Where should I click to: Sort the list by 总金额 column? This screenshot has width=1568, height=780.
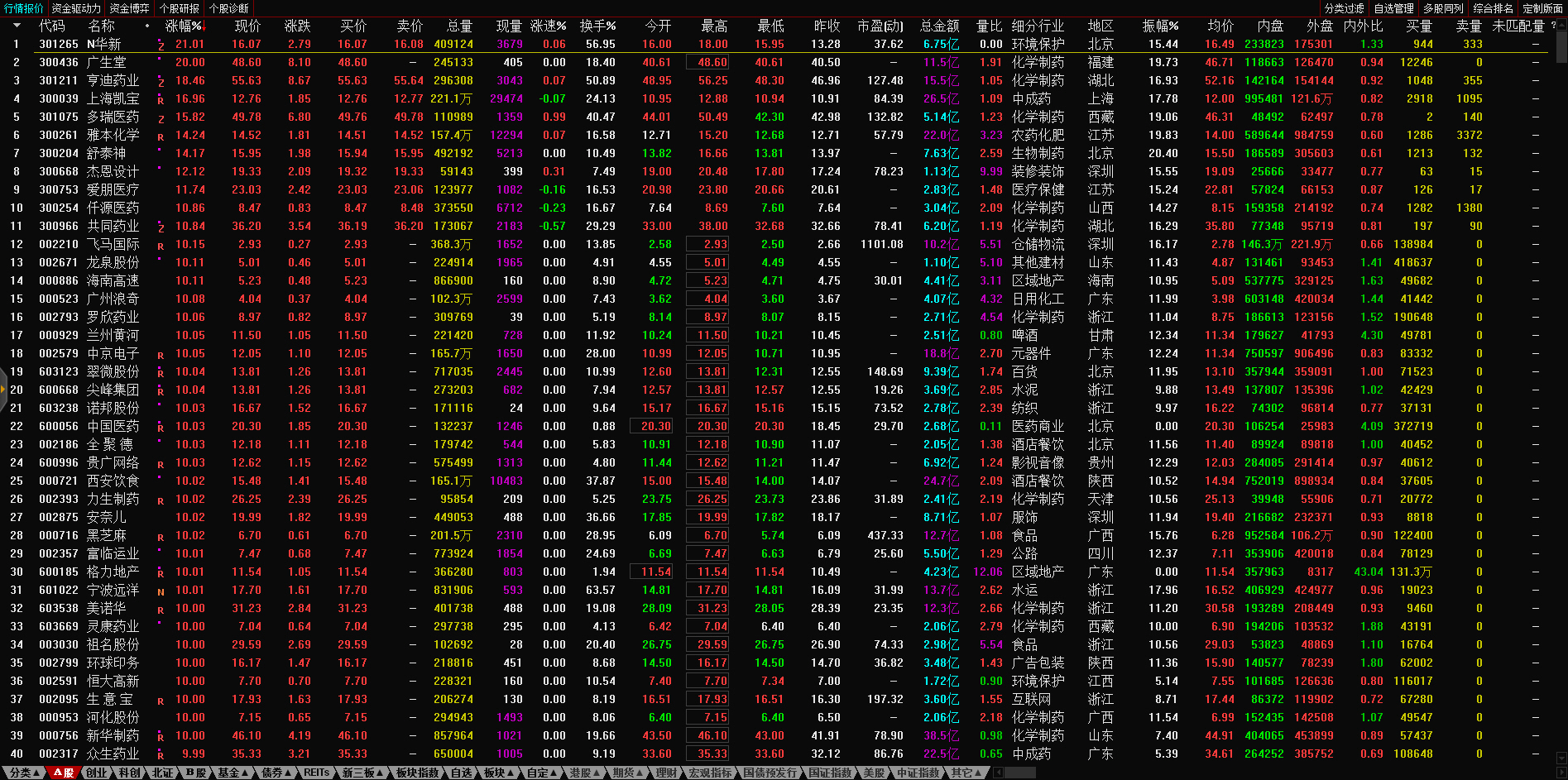click(940, 26)
